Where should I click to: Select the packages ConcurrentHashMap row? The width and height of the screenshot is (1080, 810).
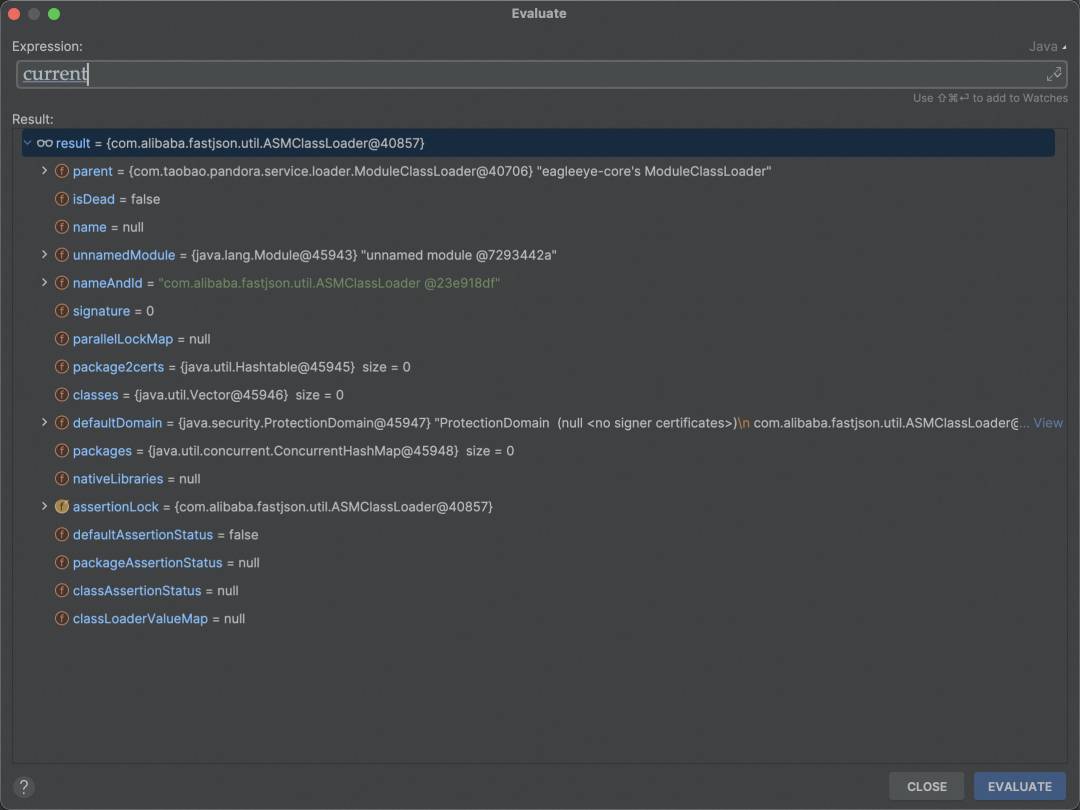(538, 450)
